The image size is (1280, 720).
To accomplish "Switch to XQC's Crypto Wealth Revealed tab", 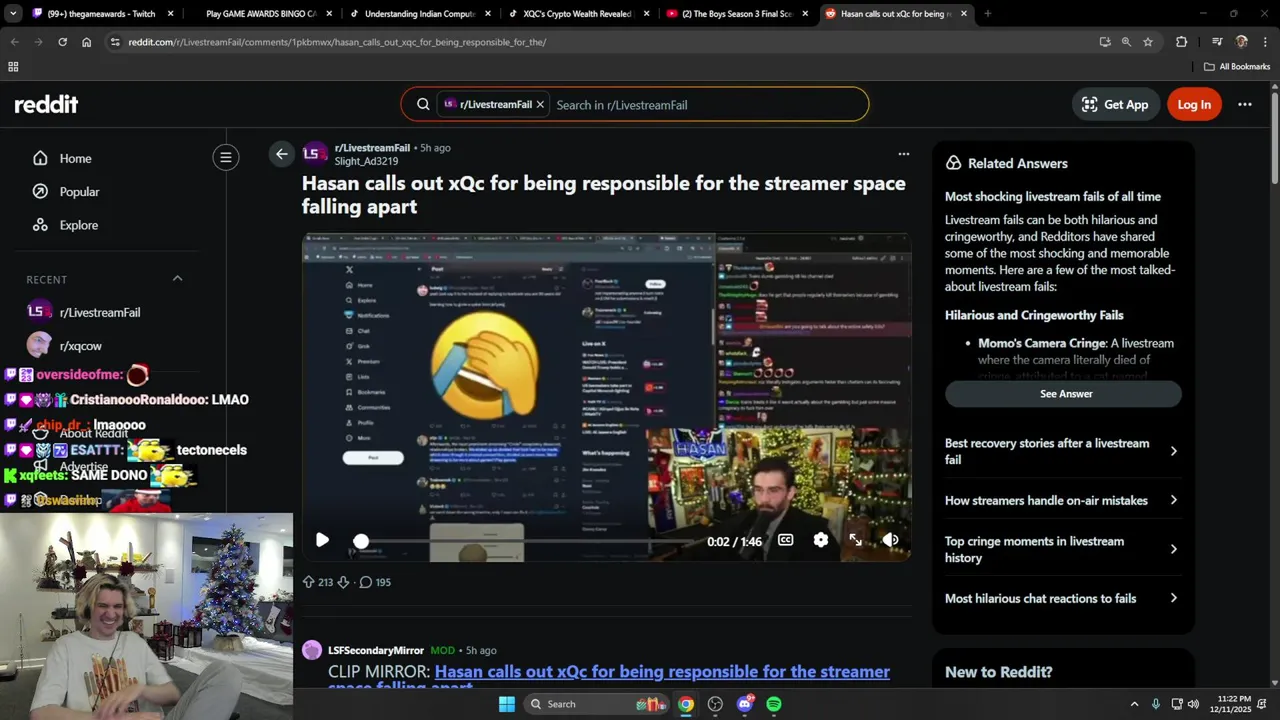I will (x=578, y=14).
